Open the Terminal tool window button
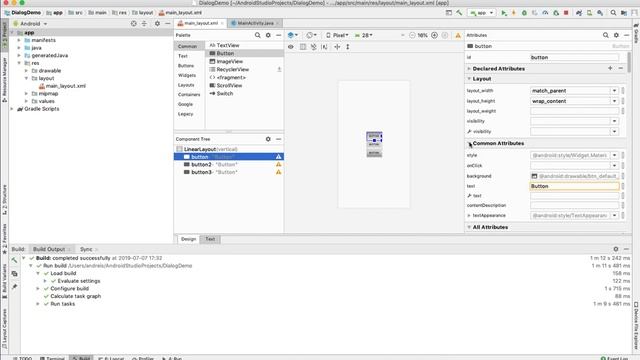 [x=52, y=358]
